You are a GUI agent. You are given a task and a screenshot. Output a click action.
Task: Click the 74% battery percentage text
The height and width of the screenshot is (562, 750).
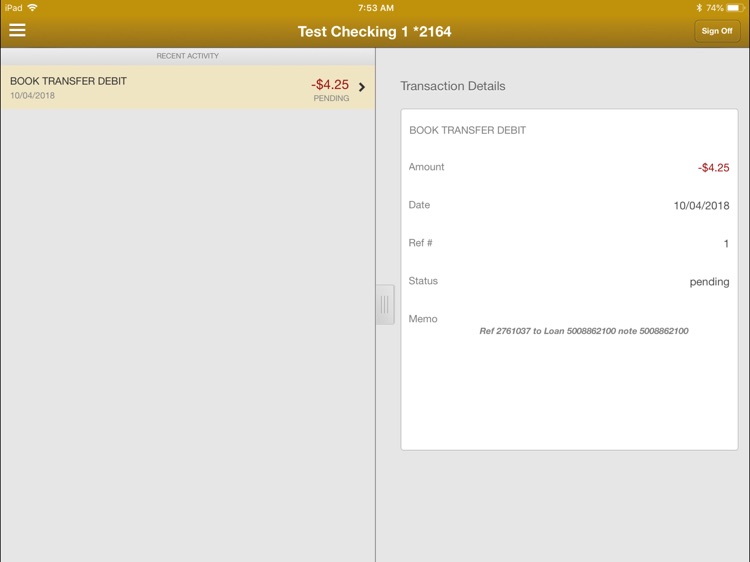tap(715, 8)
